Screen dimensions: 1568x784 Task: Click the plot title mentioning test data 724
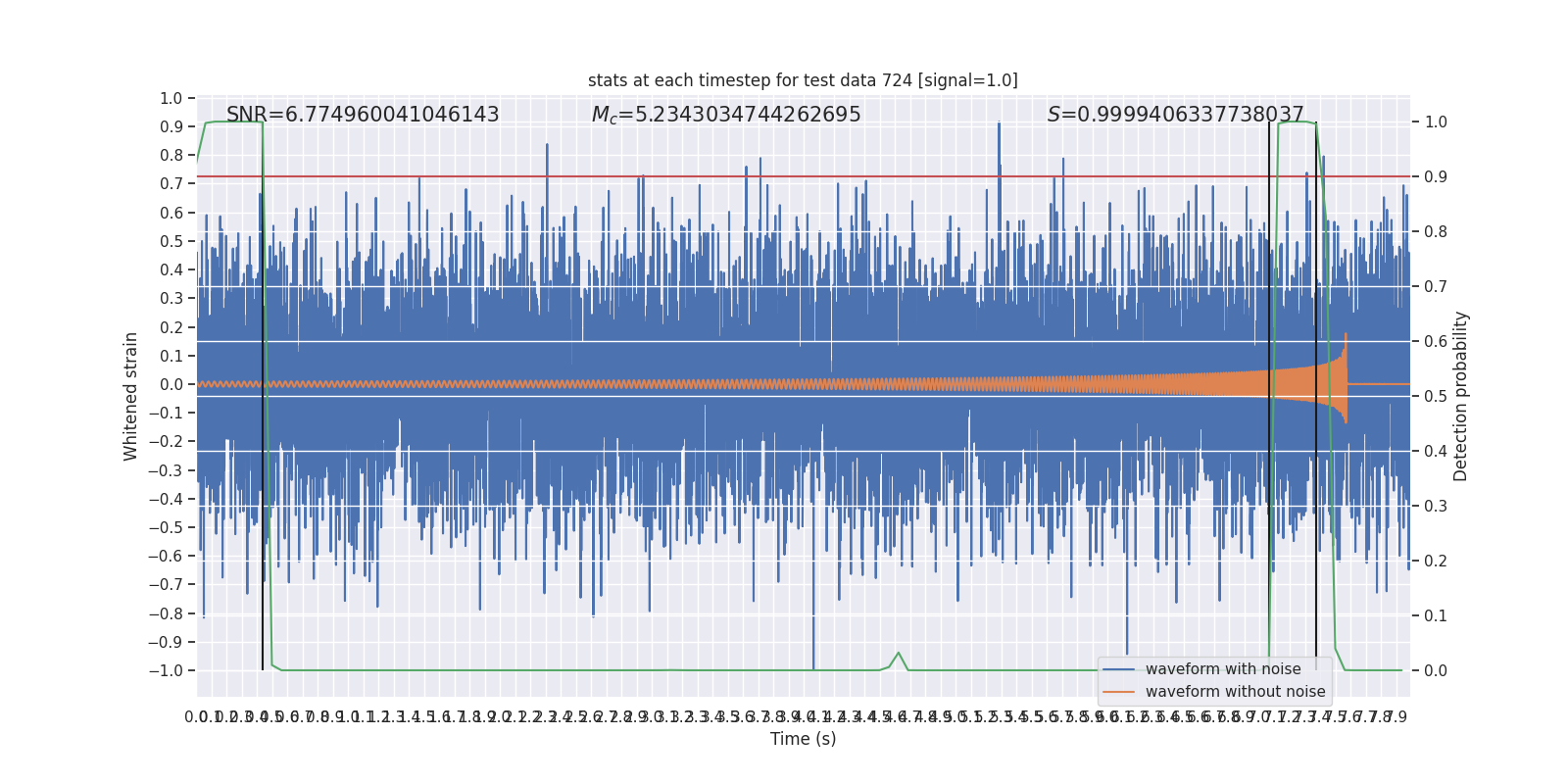point(803,80)
